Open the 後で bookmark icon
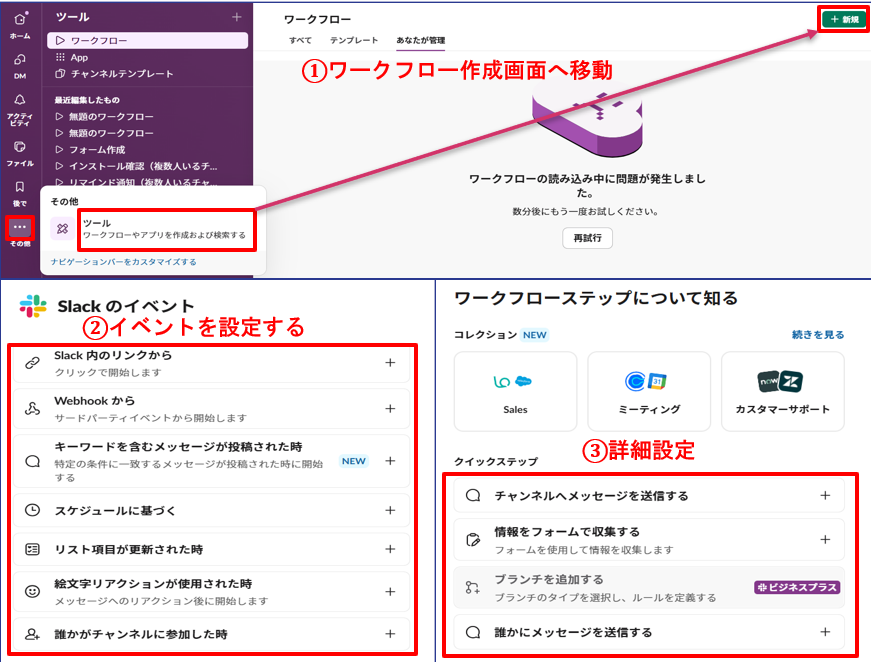Viewport: 871px width, 662px height. click(x=19, y=188)
